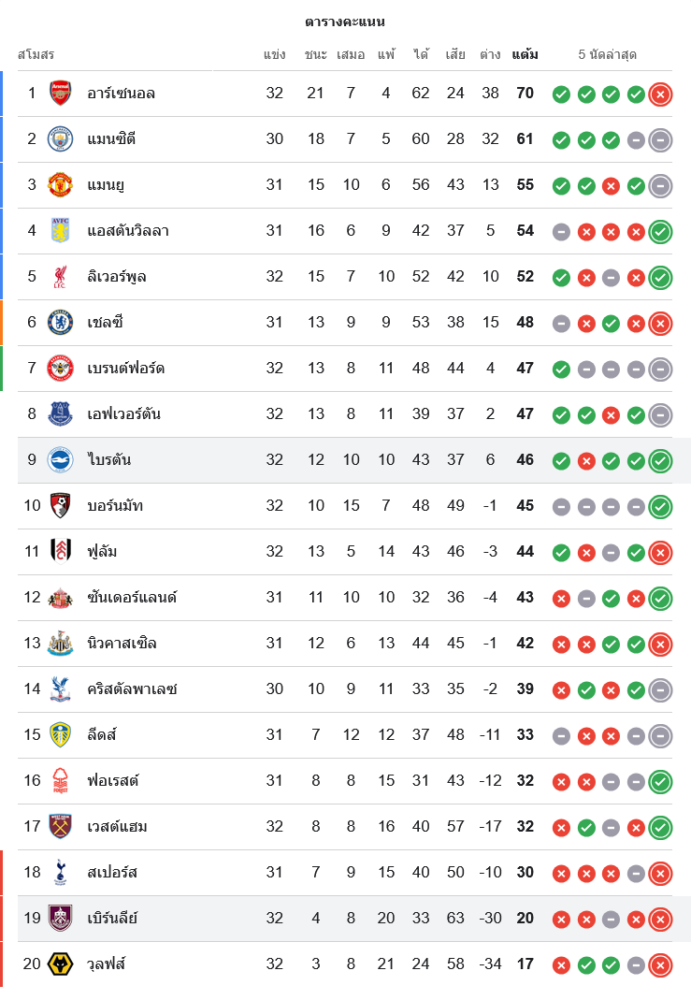
Task: Click the Arsenal club crest
Action: [61, 93]
